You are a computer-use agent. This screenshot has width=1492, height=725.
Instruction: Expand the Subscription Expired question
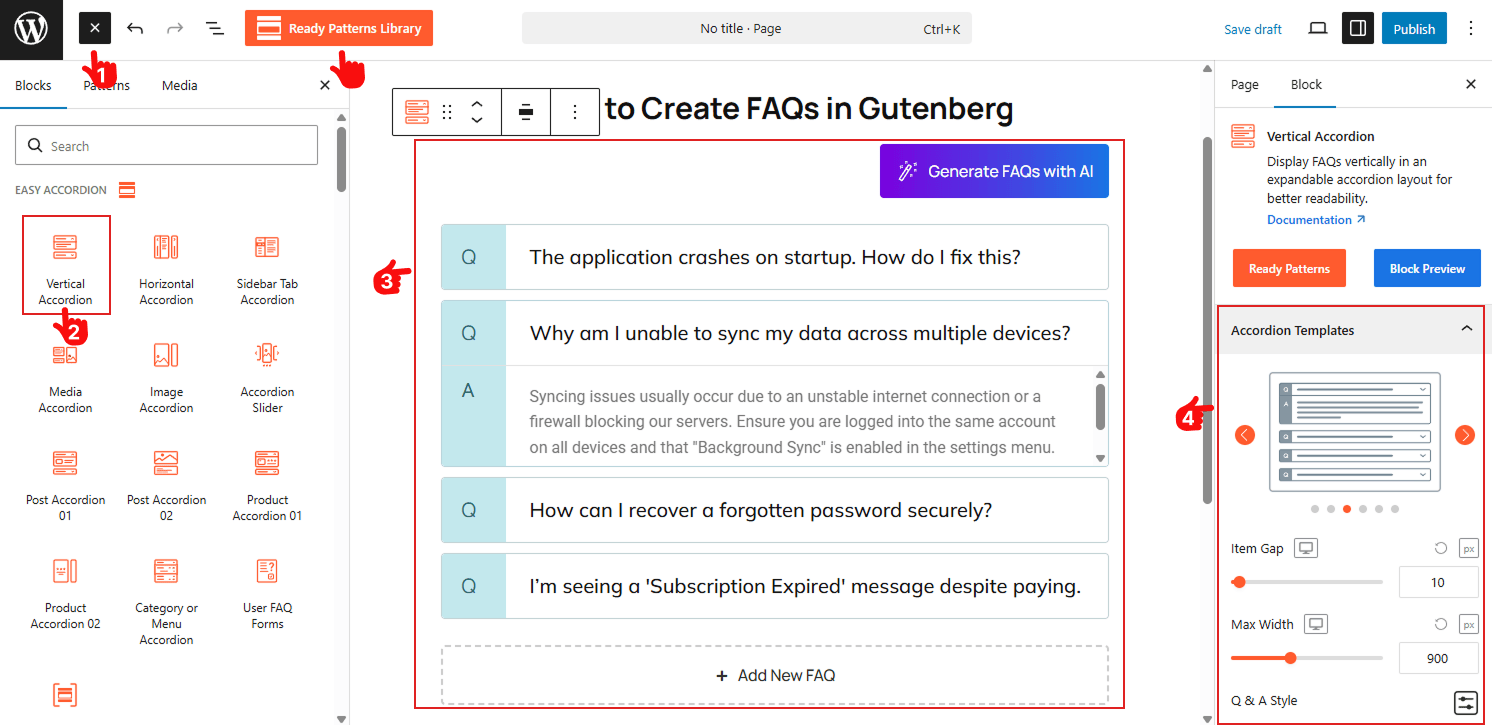coord(775,586)
